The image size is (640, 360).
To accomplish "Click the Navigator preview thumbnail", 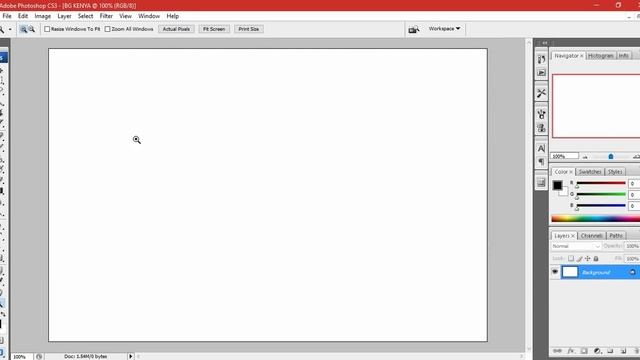I will (x=596, y=106).
